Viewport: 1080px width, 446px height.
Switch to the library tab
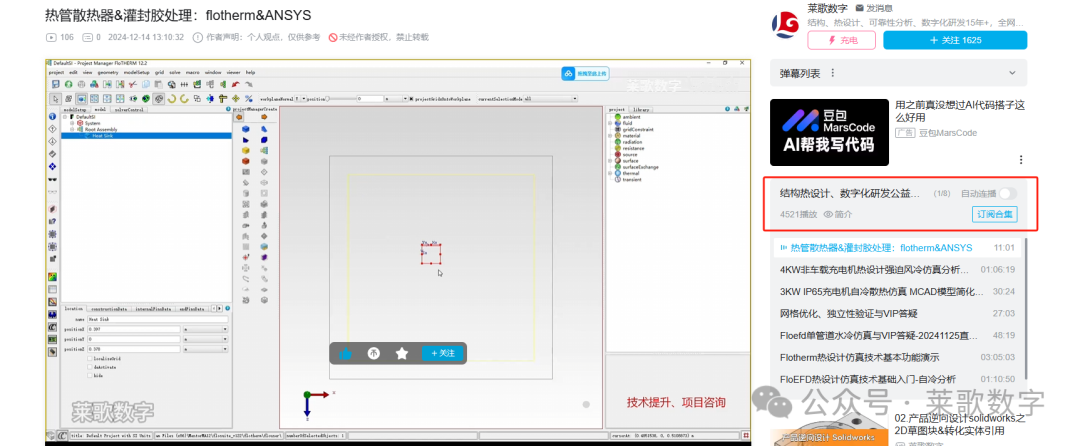point(641,109)
